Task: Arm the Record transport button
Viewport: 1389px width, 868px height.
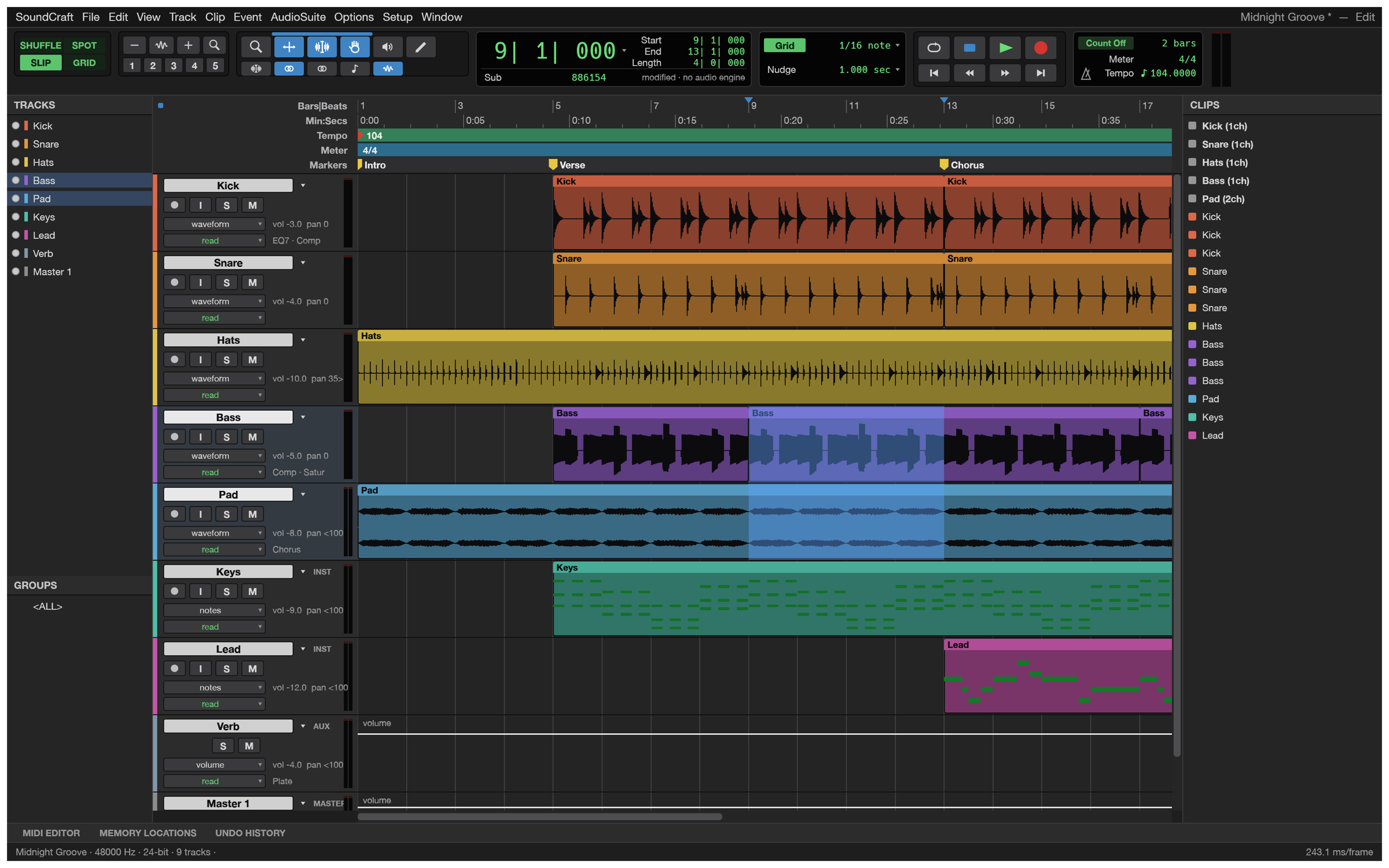Action: [1041, 47]
